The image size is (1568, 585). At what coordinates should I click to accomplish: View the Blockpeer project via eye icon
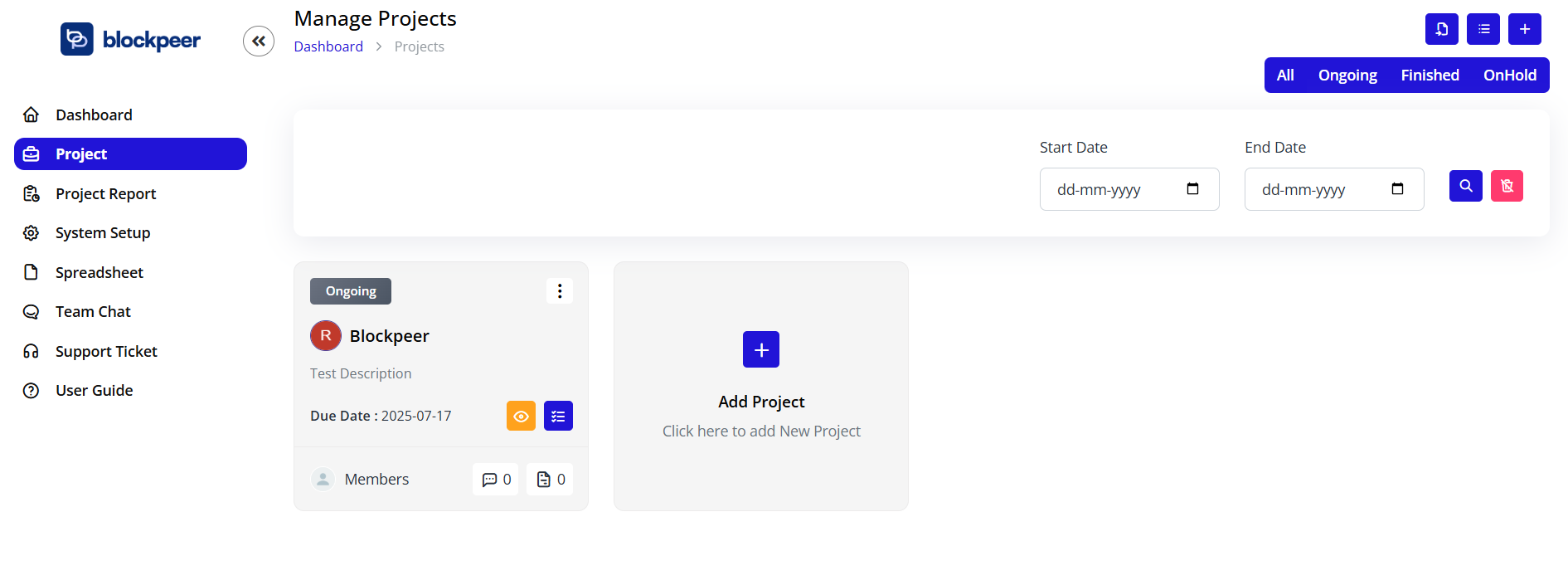pyautogui.click(x=521, y=416)
